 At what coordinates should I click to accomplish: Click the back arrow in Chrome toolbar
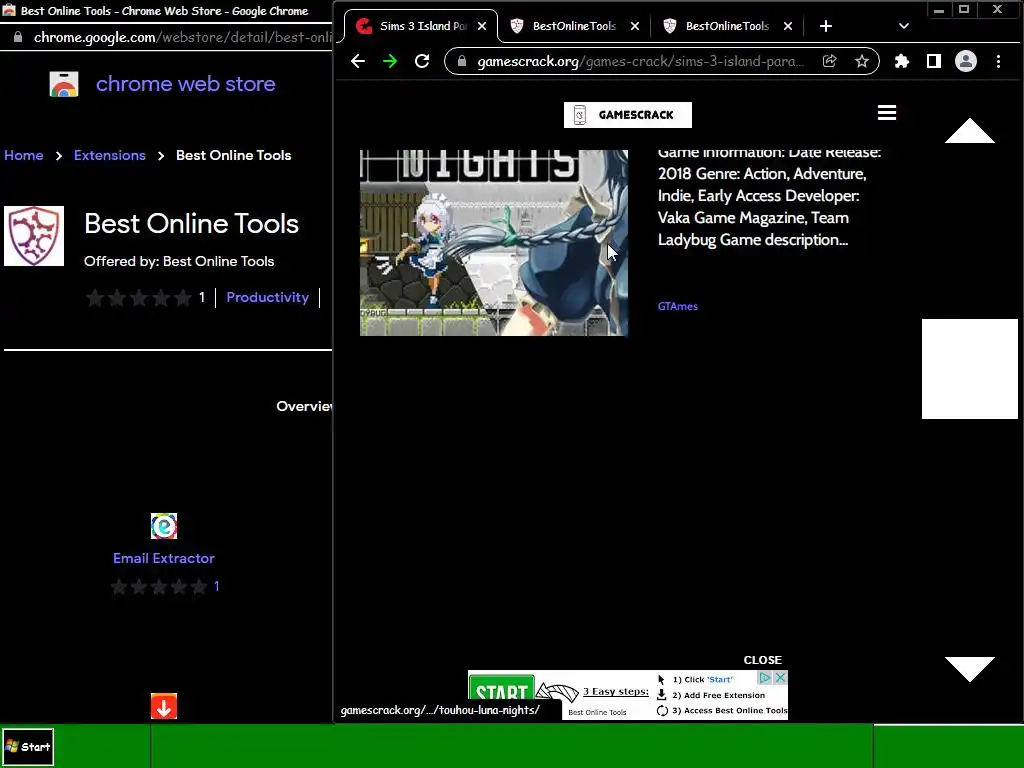357,61
